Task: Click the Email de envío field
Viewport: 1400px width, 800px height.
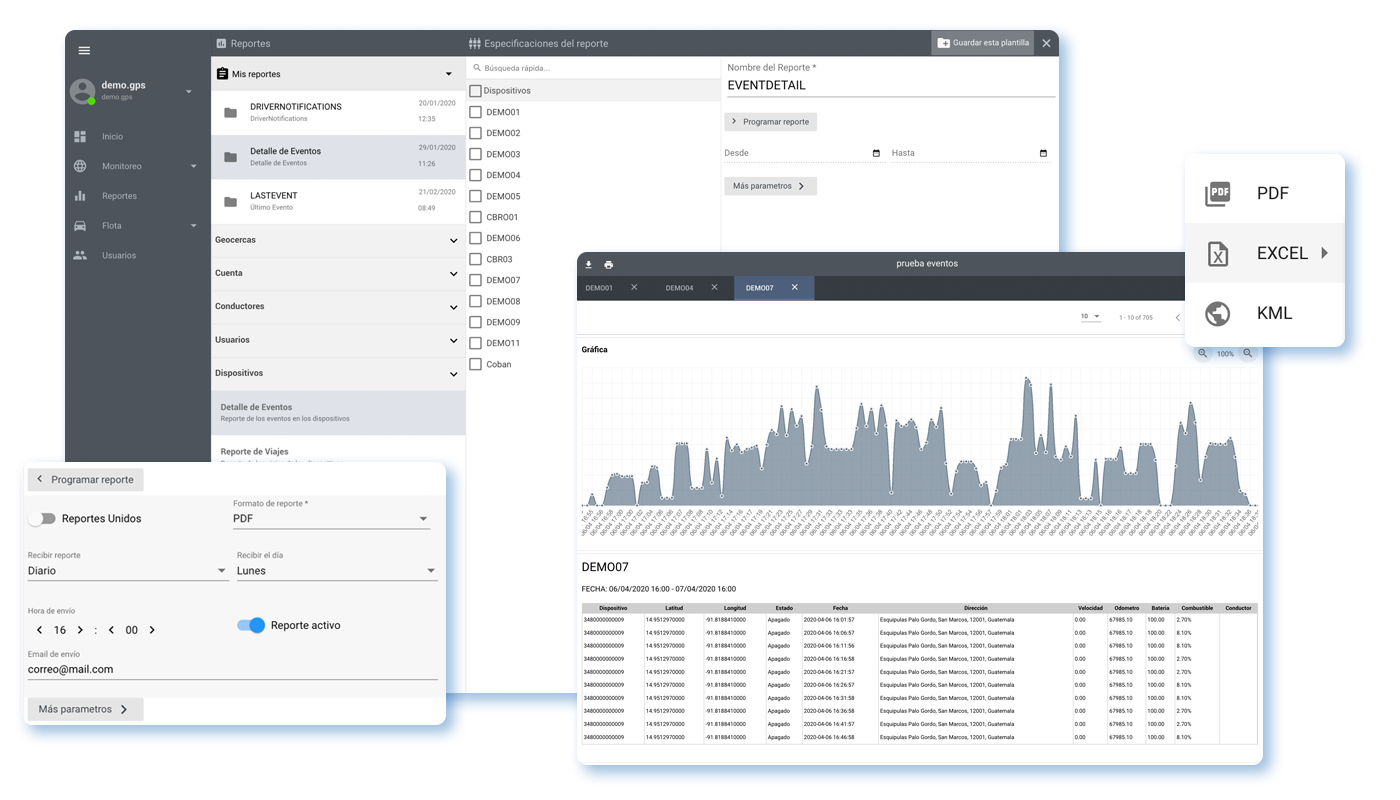Action: [x=232, y=670]
